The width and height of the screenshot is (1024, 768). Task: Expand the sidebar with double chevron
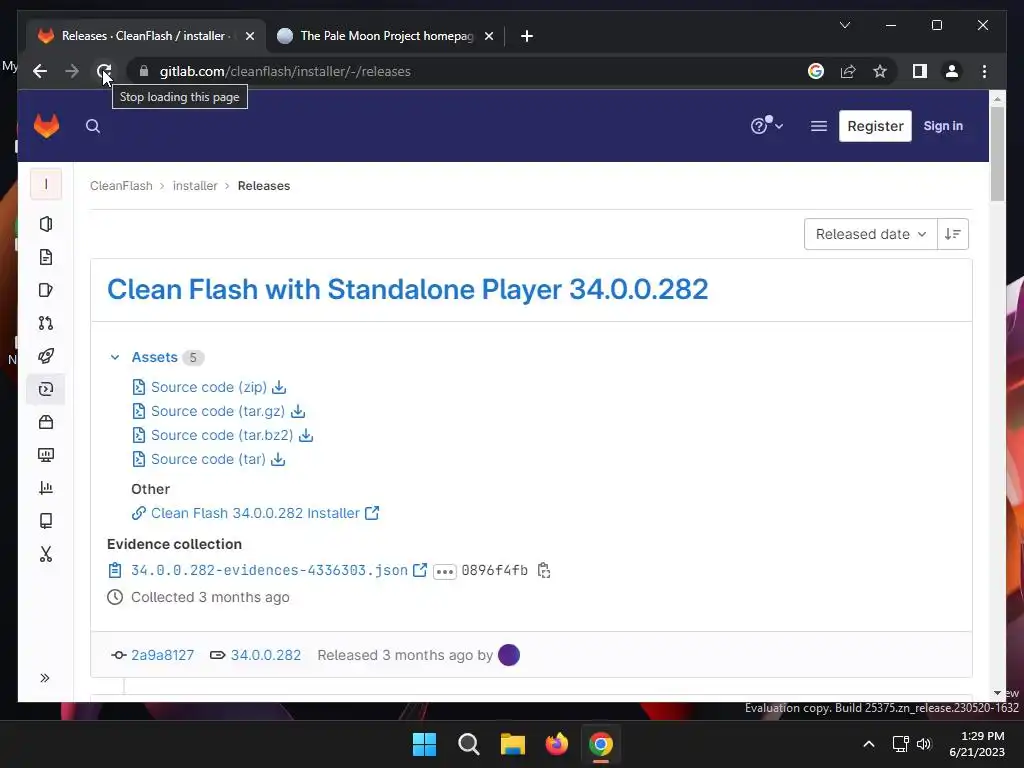pos(44,678)
